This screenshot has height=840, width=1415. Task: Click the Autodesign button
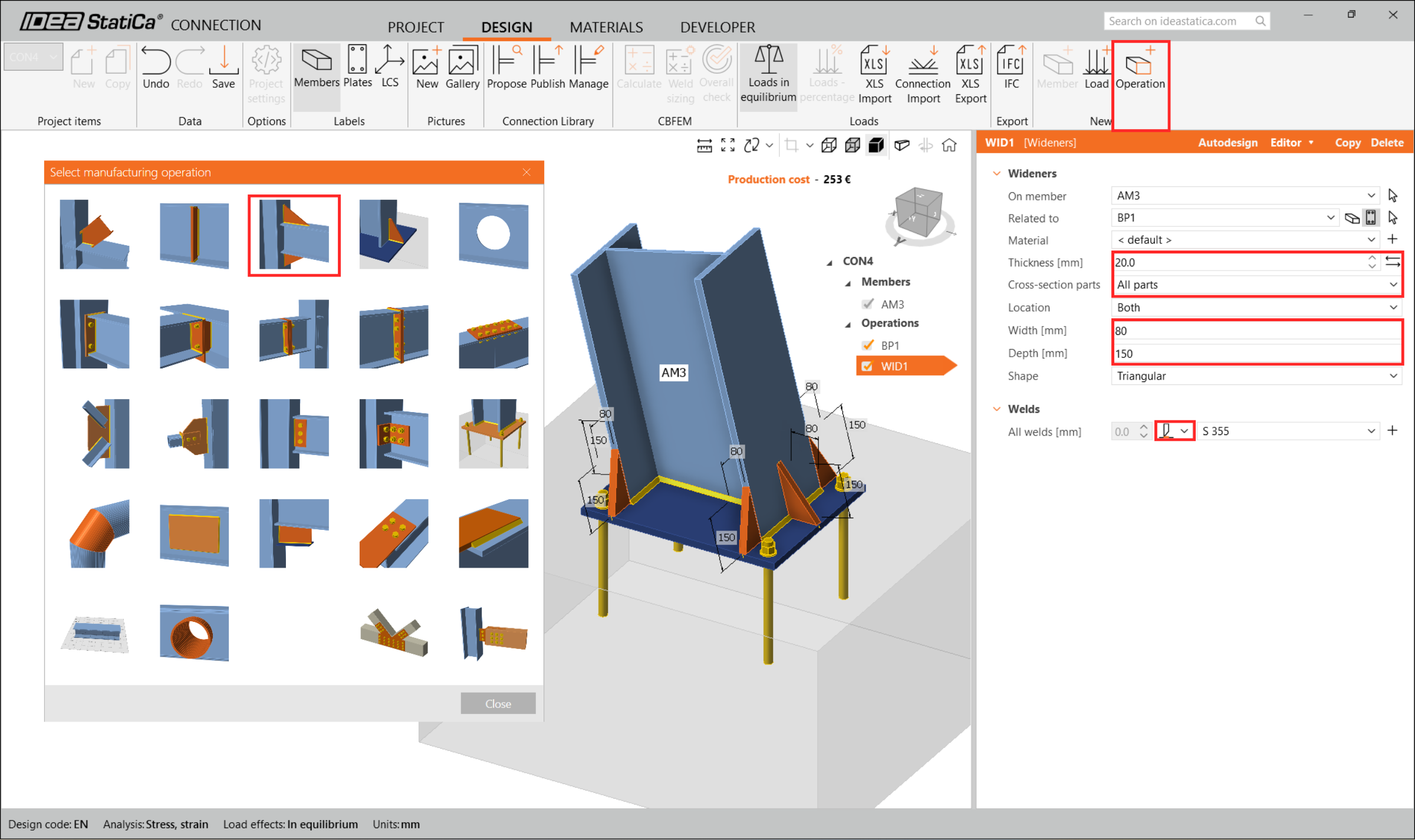1227,143
